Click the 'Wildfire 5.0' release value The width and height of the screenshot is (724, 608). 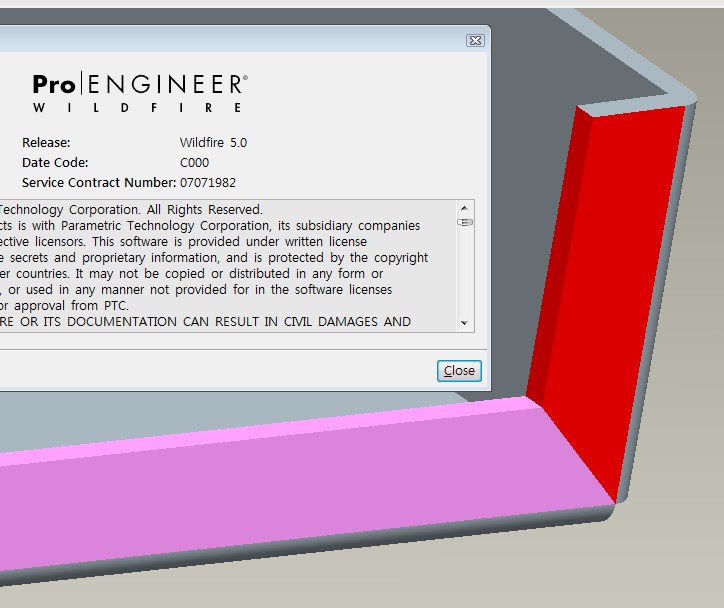213,143
